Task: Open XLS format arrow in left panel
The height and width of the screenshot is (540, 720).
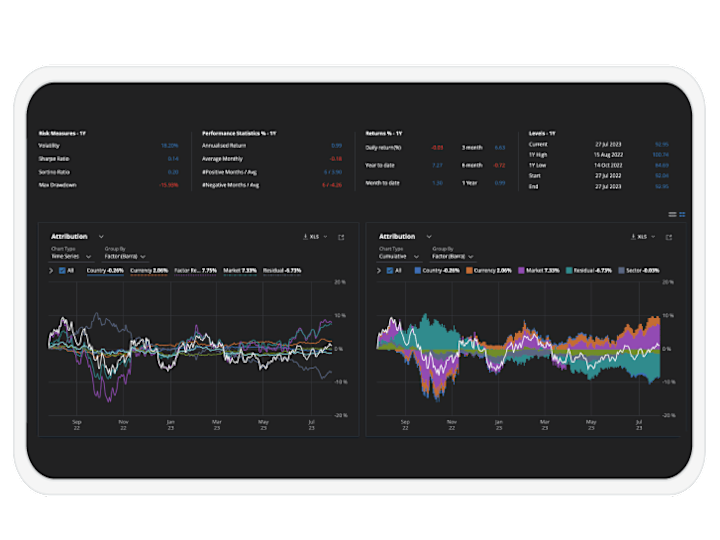Action: pyautogui.click(x=326, y=237)
